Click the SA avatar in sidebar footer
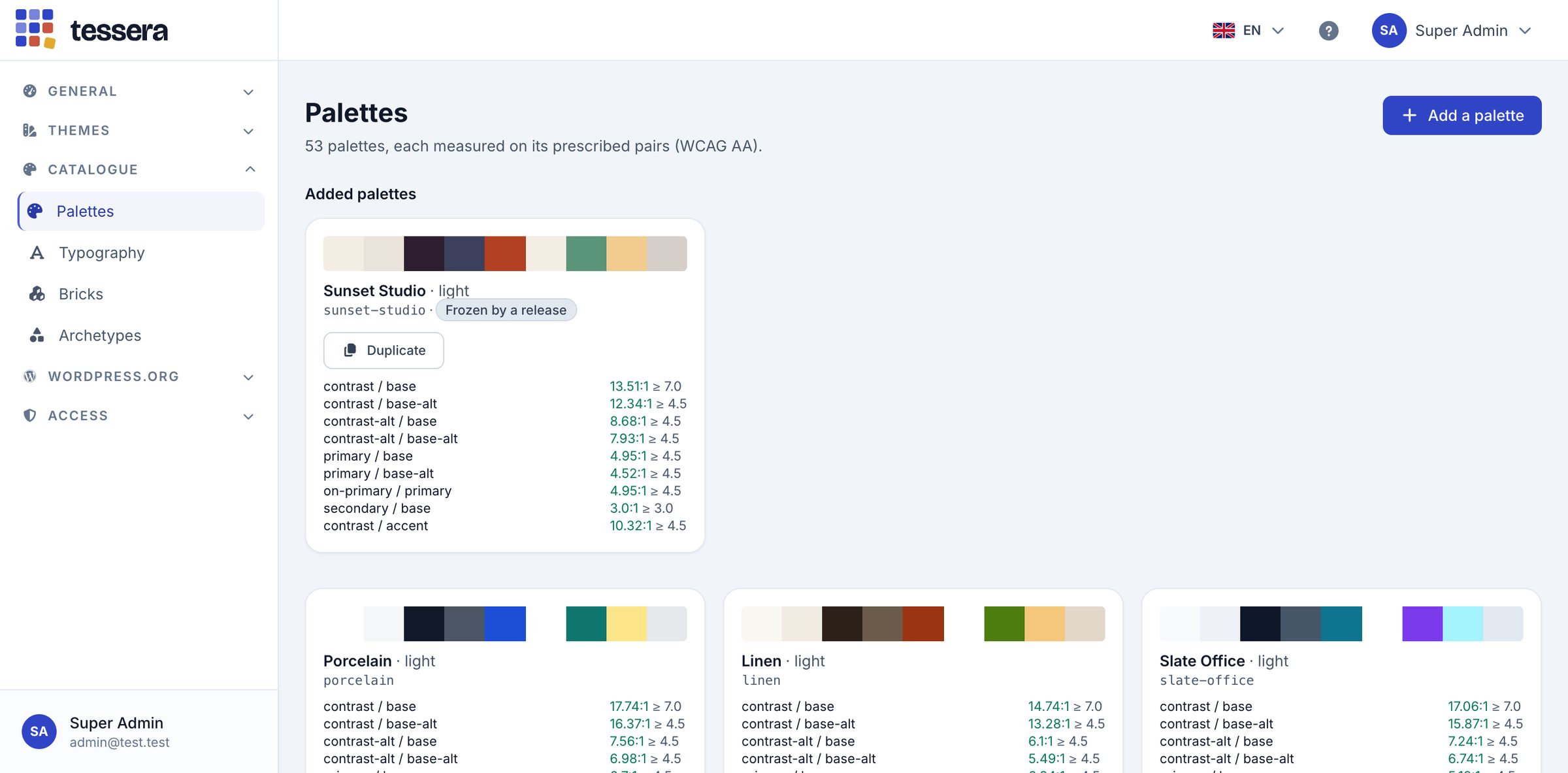This screenshot has height=773, width=1568. click(39, 731)
